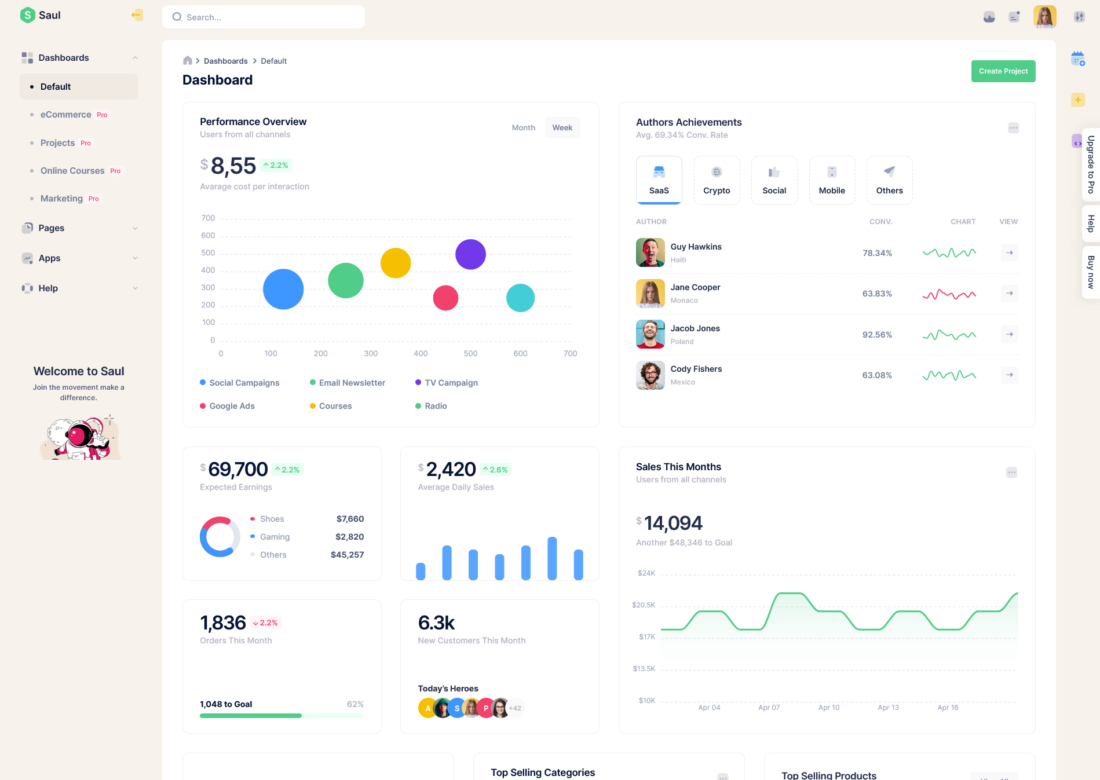
Task: Keep Week selected in Performance Overview
Action: (562, 128)
